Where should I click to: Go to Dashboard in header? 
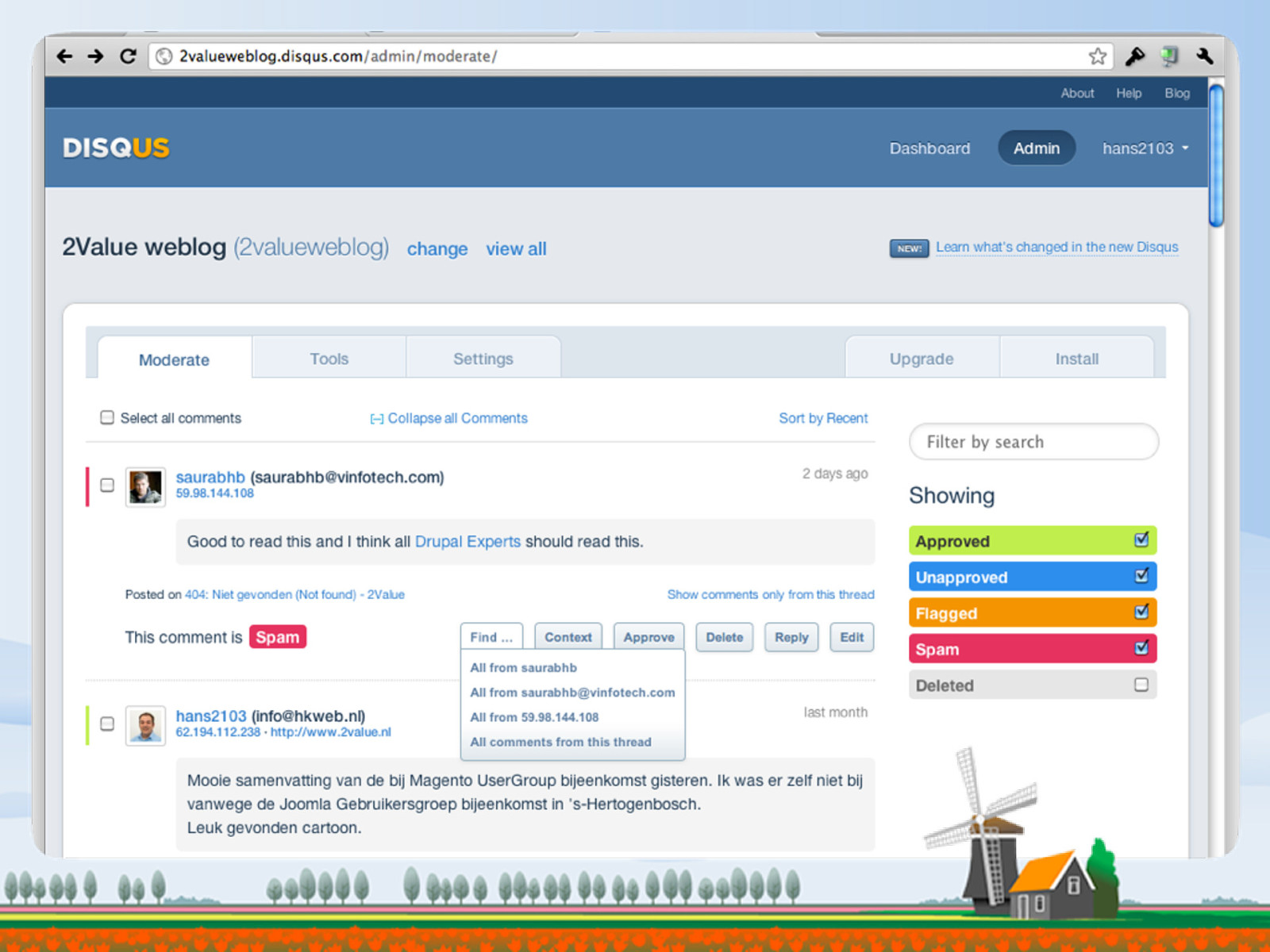click(x=929, y=148)
